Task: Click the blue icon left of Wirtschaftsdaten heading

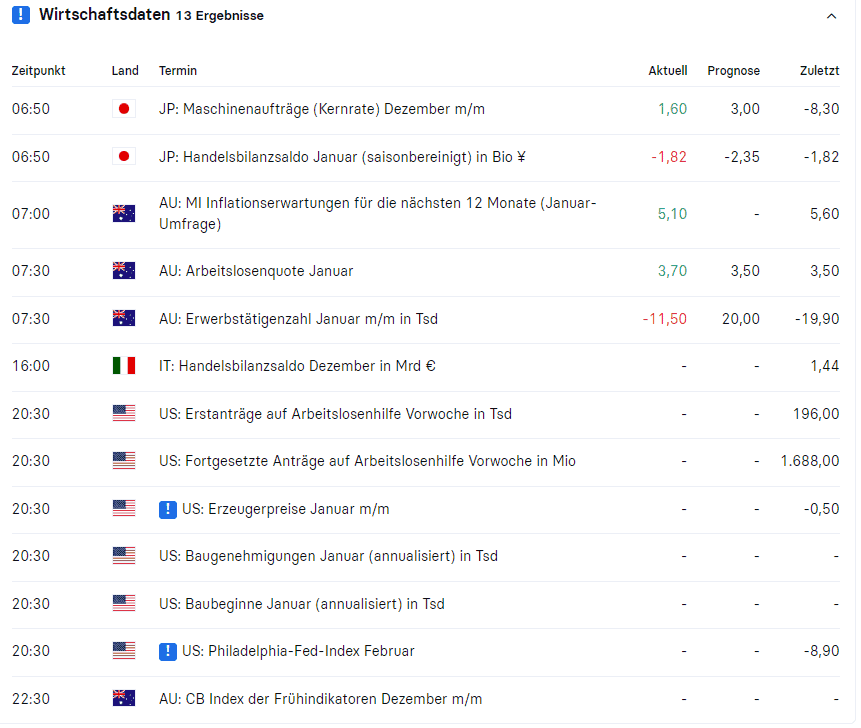Action: [x=17, y=15]
